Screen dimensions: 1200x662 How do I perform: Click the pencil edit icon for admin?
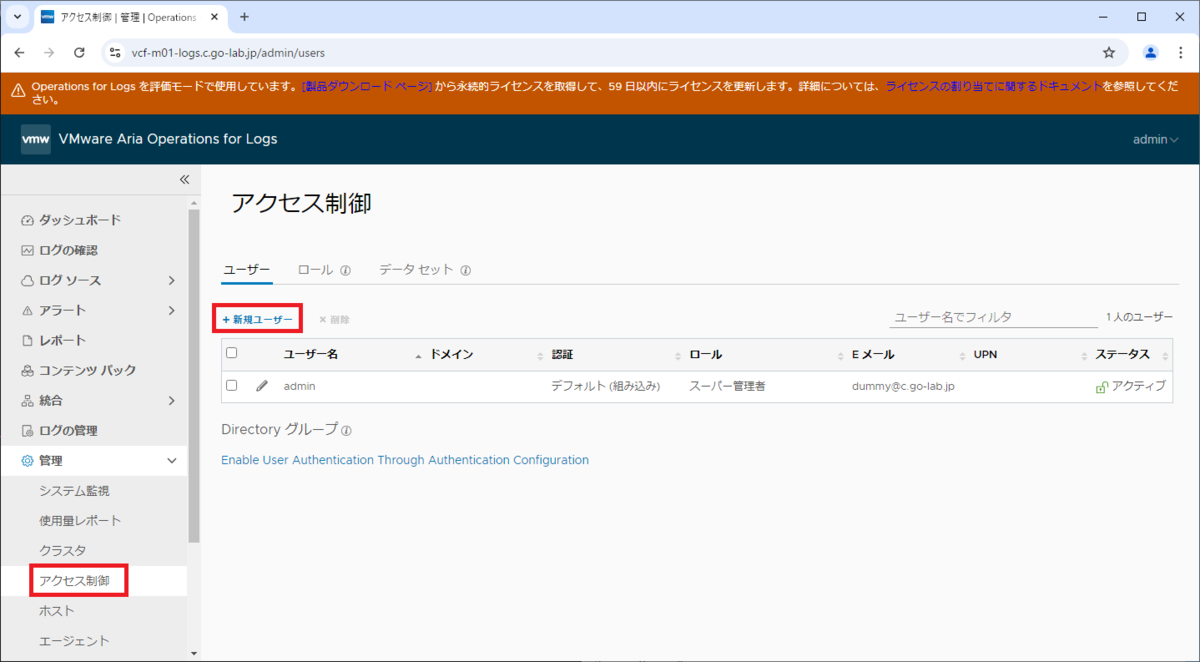tap(262, 385)
